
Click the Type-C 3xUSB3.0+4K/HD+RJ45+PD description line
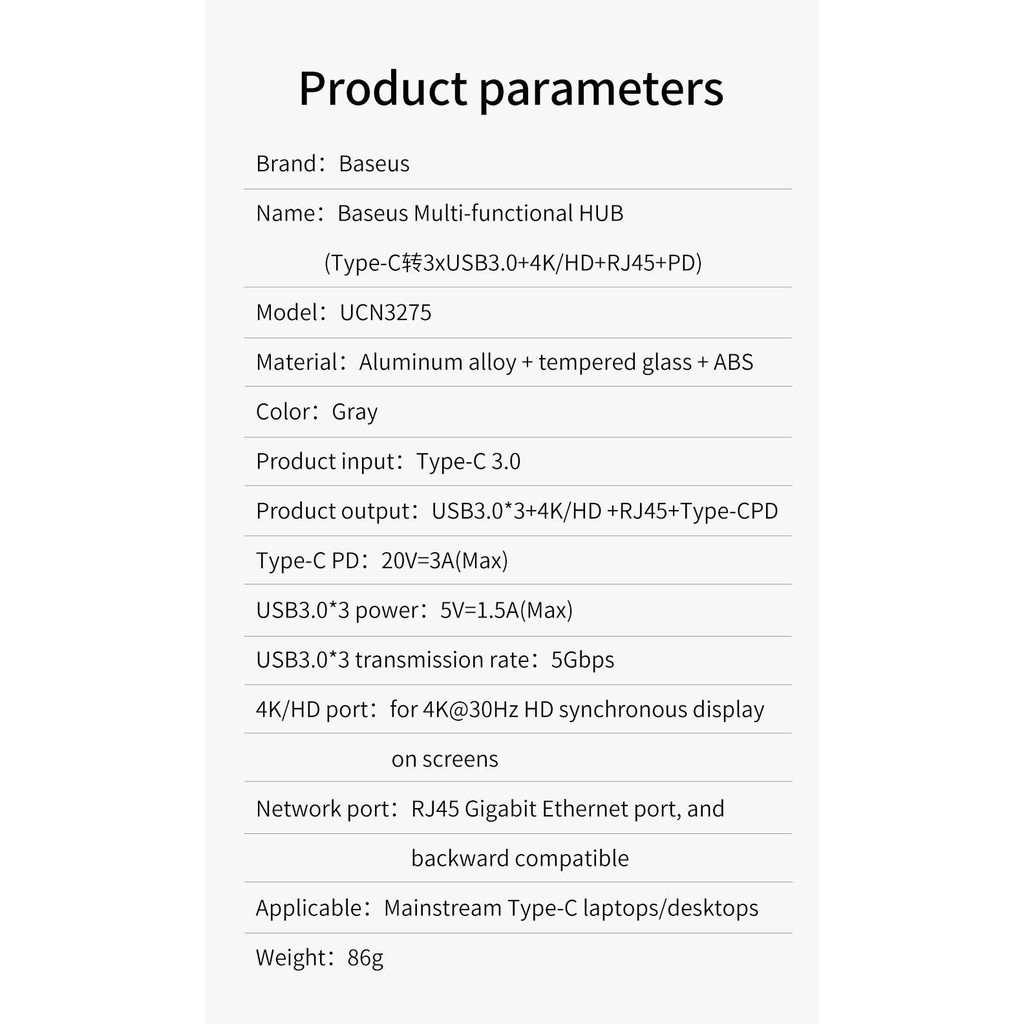[513, 263]
